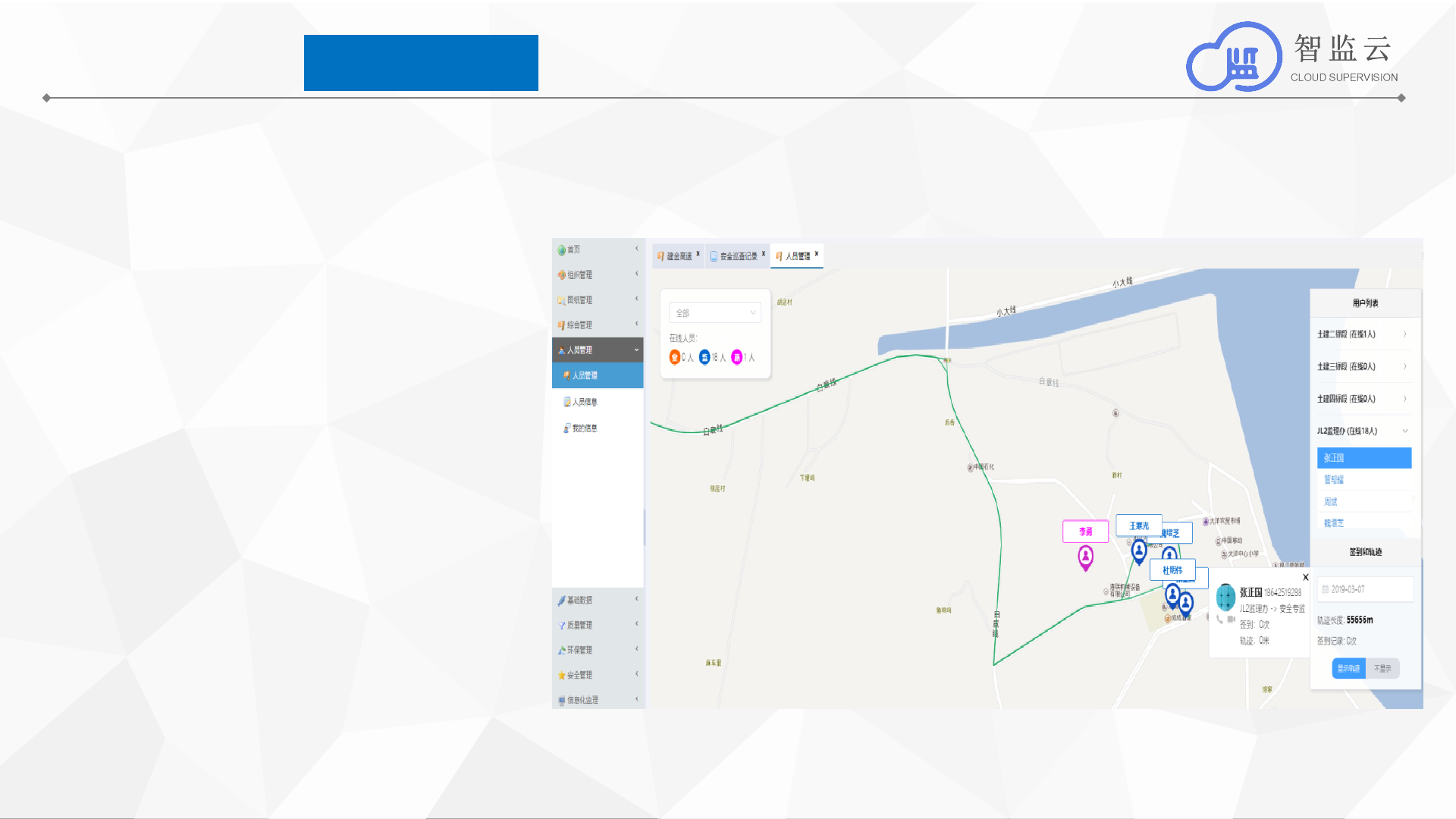The height and width of the screenshot is (819, 1456).
Task: Click the blue 18人 online supervisor icon
Action: point(704,357)
